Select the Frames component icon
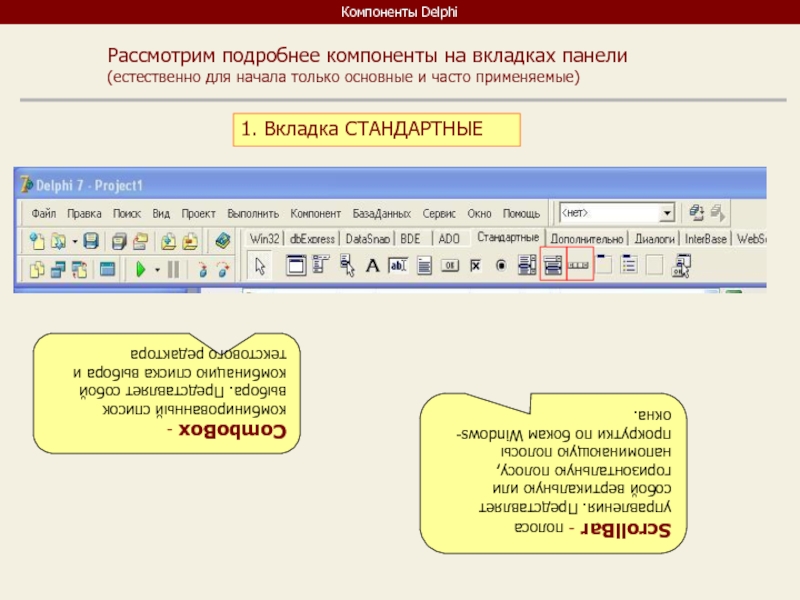This screenshot has width=800, height=600. click(296, 265)
